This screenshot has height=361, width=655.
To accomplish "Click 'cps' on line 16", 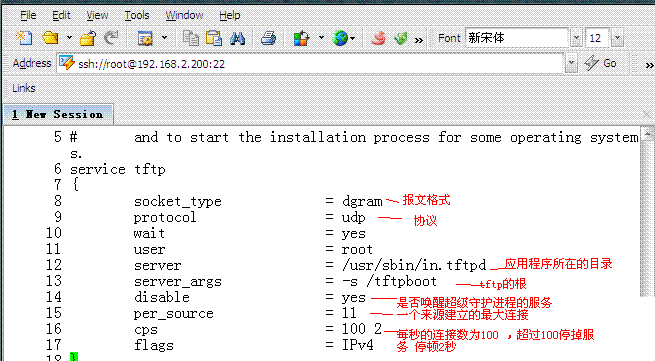I will [146, 330].
